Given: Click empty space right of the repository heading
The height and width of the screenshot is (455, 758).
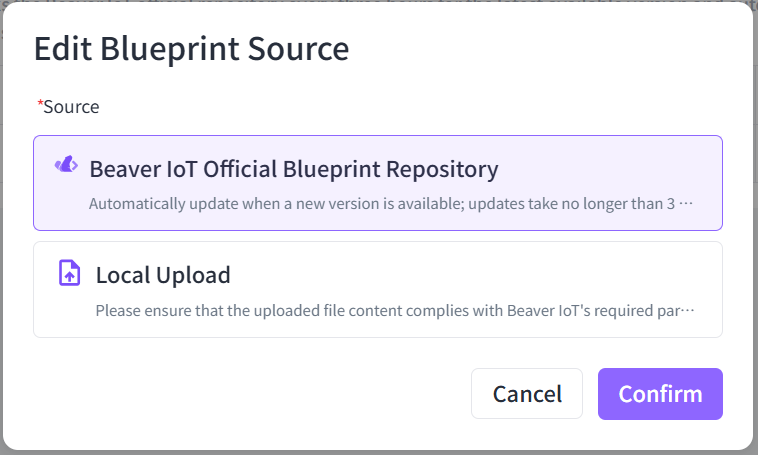Looking at the screenshot, I should tap(610, 169).
